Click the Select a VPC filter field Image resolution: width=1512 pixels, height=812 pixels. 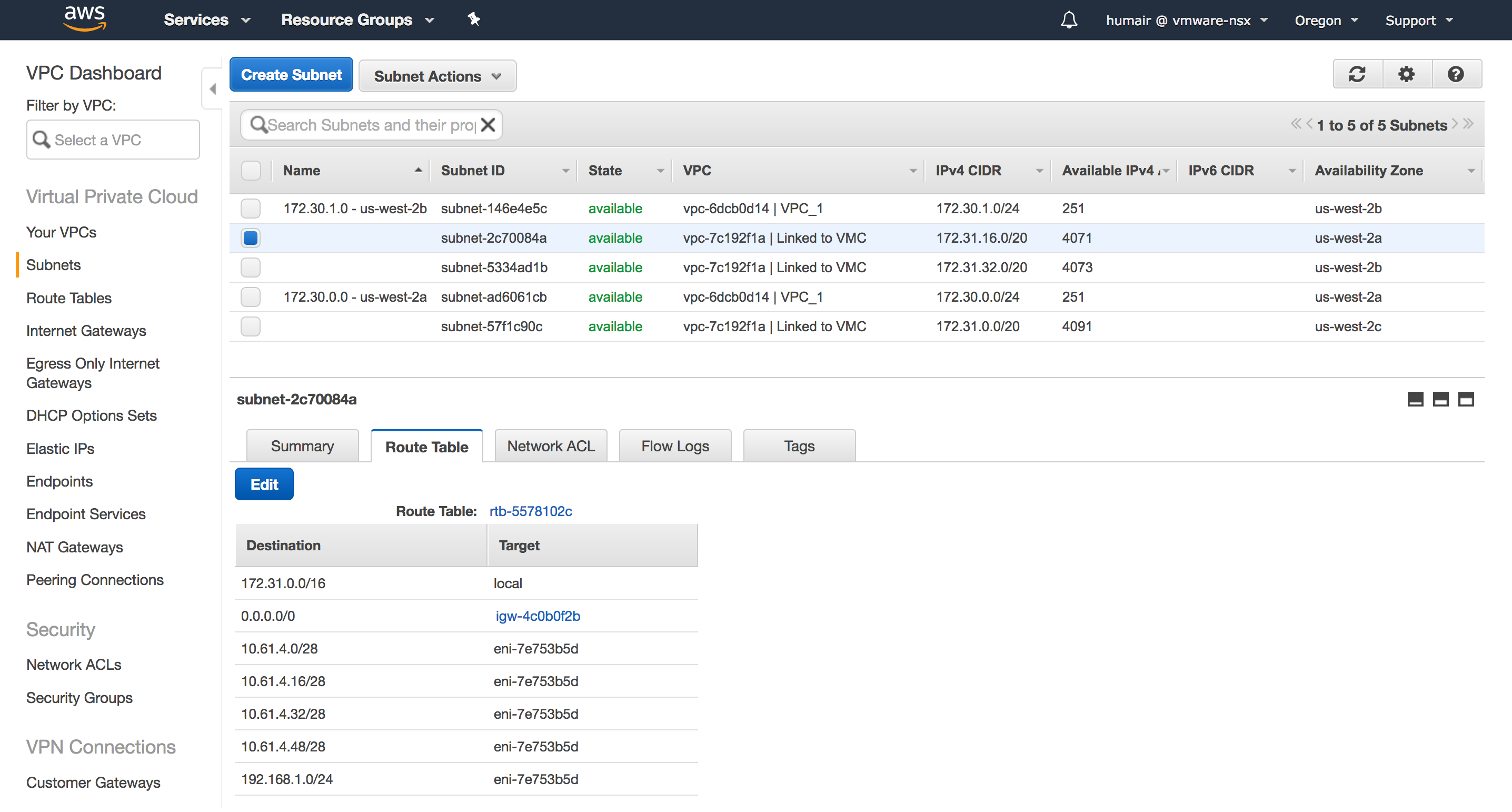pyautogui.click(x=113, y=140)
